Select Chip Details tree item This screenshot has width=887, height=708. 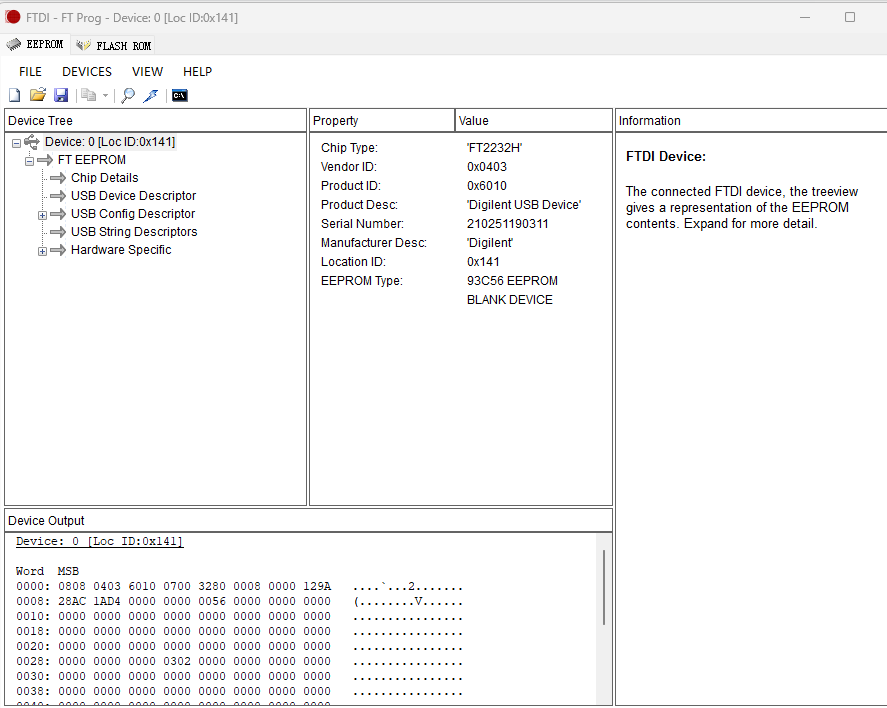point(105,178)
